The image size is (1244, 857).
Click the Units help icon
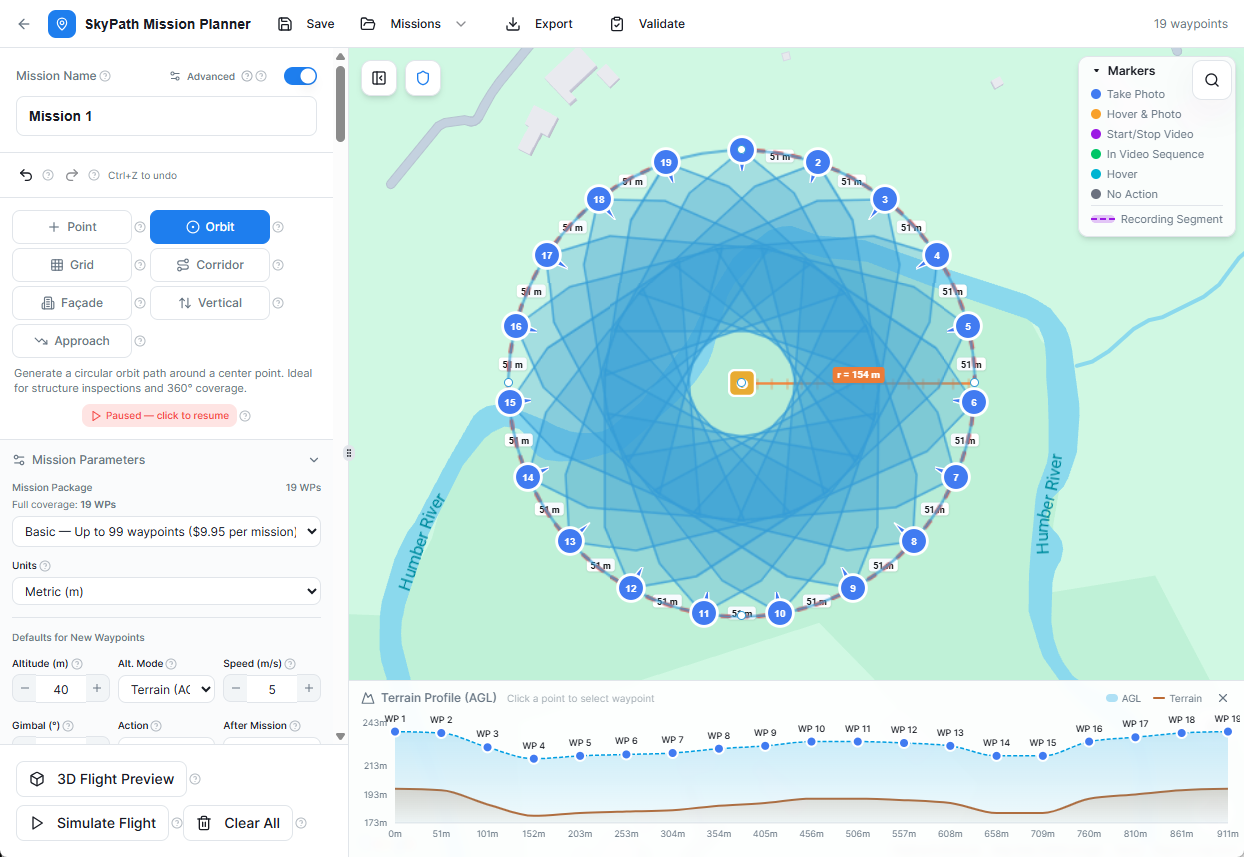(45, 566)
